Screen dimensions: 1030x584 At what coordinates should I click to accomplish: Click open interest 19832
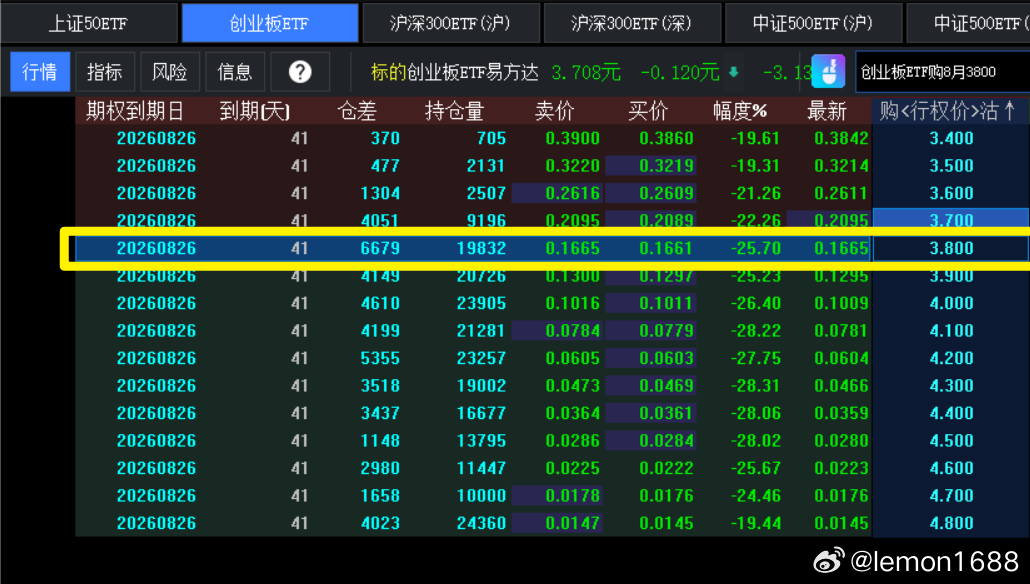481,248
